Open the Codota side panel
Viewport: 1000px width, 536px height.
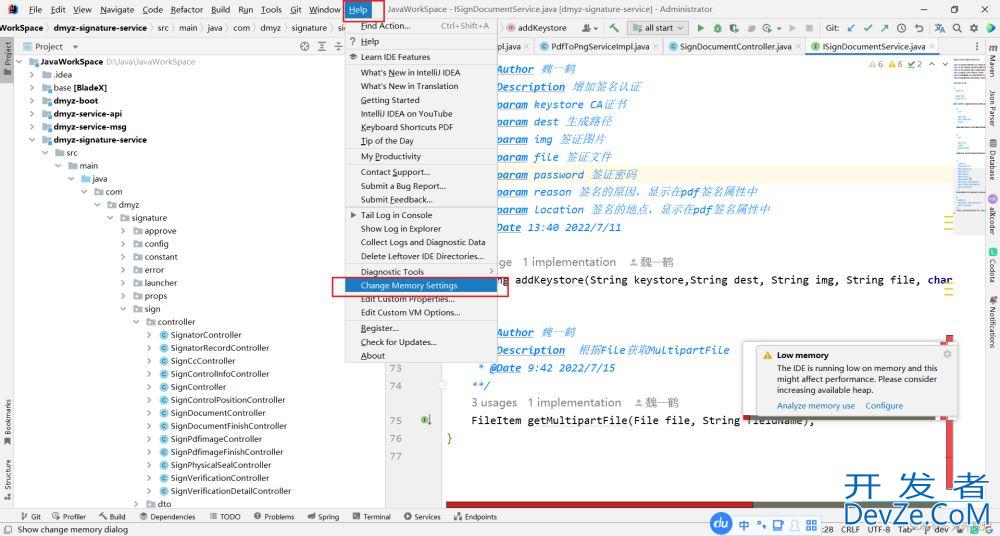coord(992,265)
